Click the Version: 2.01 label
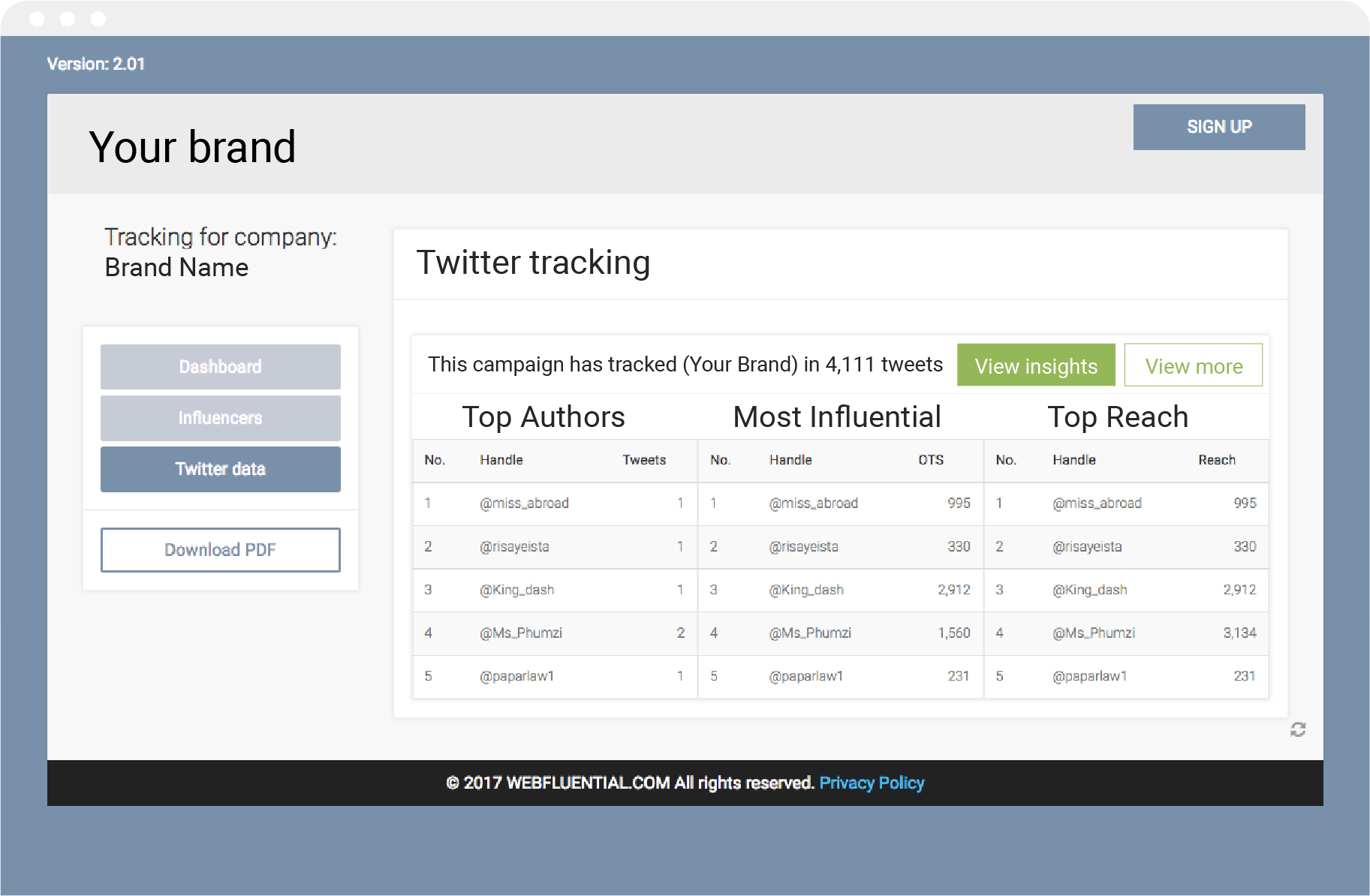The height and width of the screenshot is (896, 1370). [x=96, y=64]
